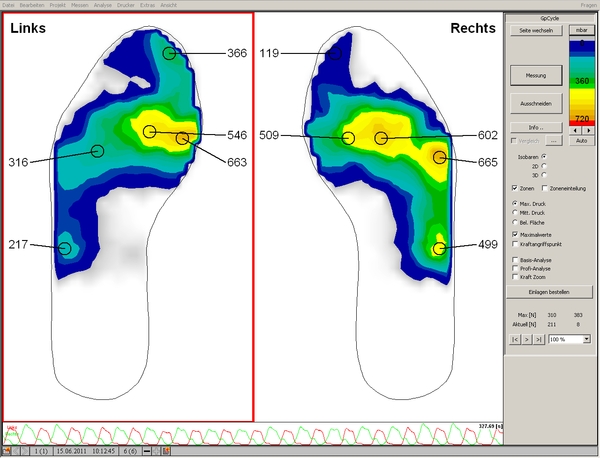
Task: Click the 665 pressure marker on right foot
Action: (439, 156)
